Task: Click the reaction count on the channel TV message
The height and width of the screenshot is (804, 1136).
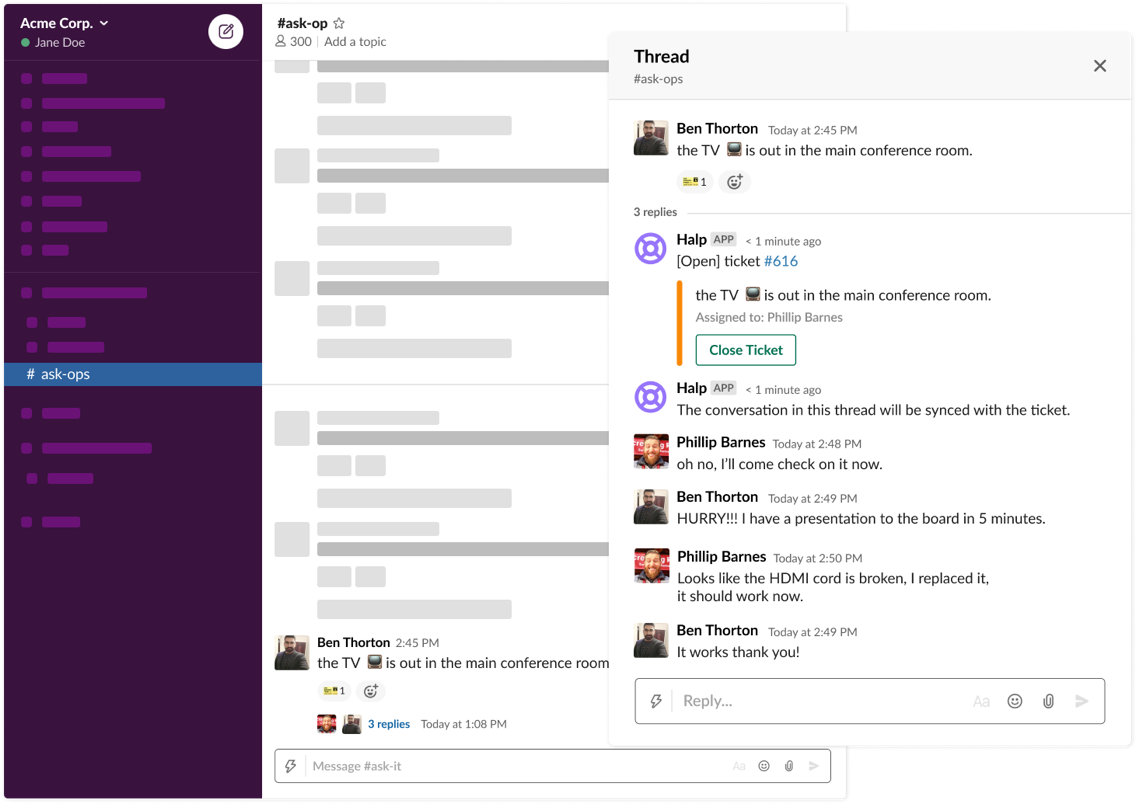Action: (x=334, y=691)
